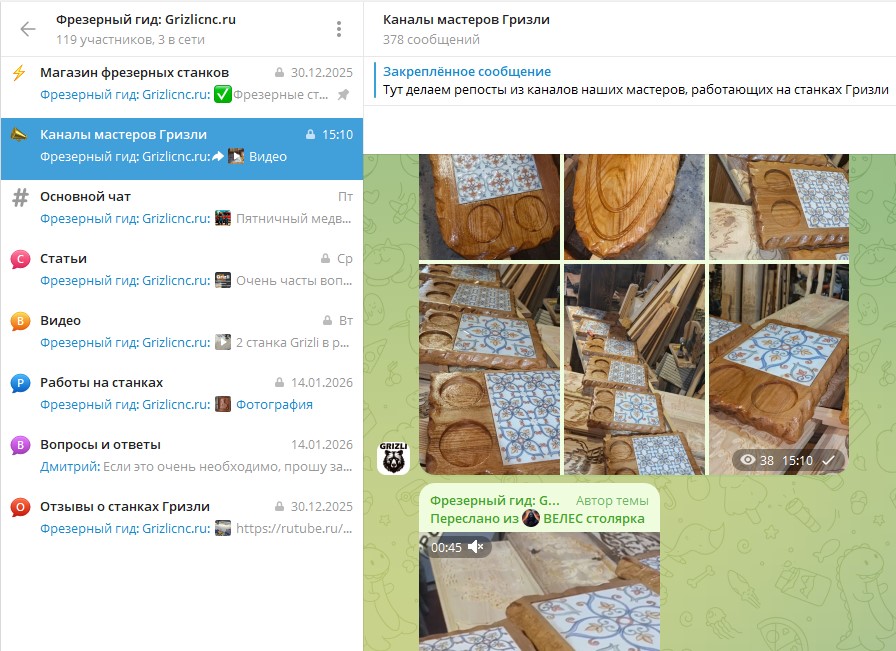Click sender name Фрезерный гид: G... on the video message

pyautogui.click(x=494, y=501)
